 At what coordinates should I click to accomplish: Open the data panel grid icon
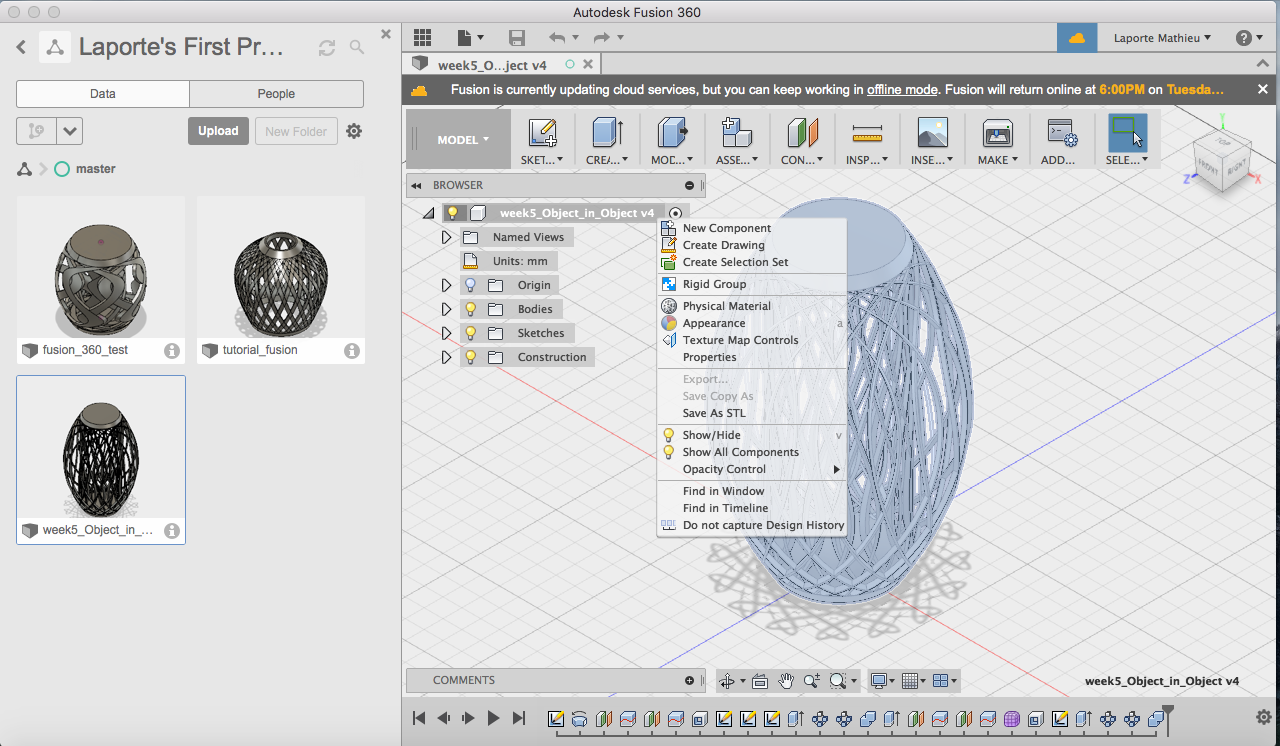coord(422,38)
